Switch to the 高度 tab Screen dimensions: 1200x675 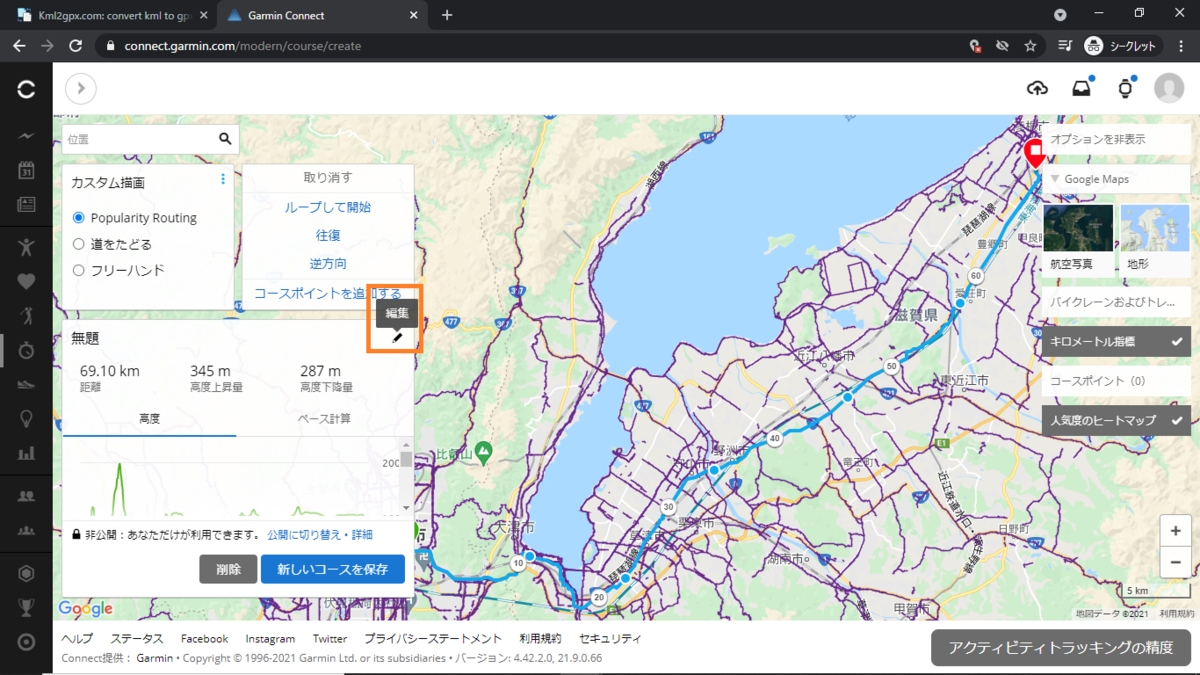[149, 418]
